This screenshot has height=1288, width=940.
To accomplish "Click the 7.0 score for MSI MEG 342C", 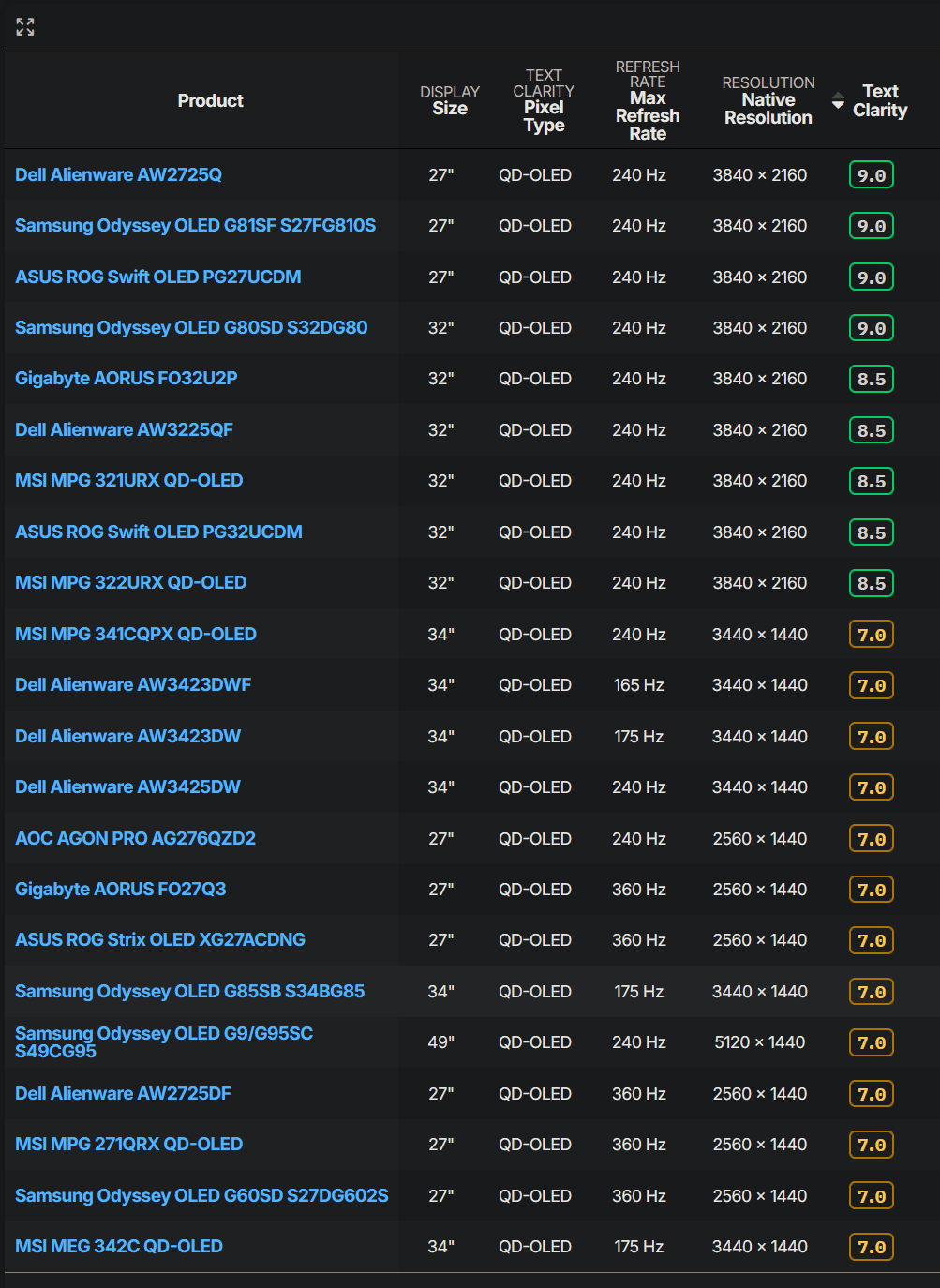I will coord(872,1247).
